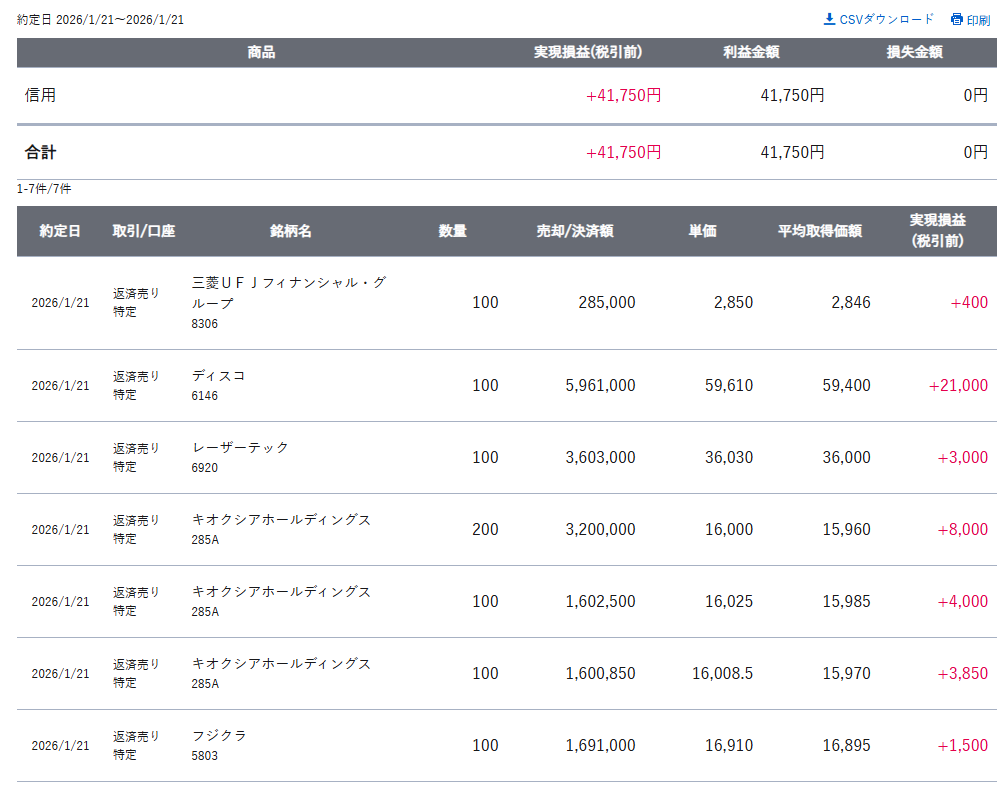Click the CSV download arrow icon

[x=829, y=19]
